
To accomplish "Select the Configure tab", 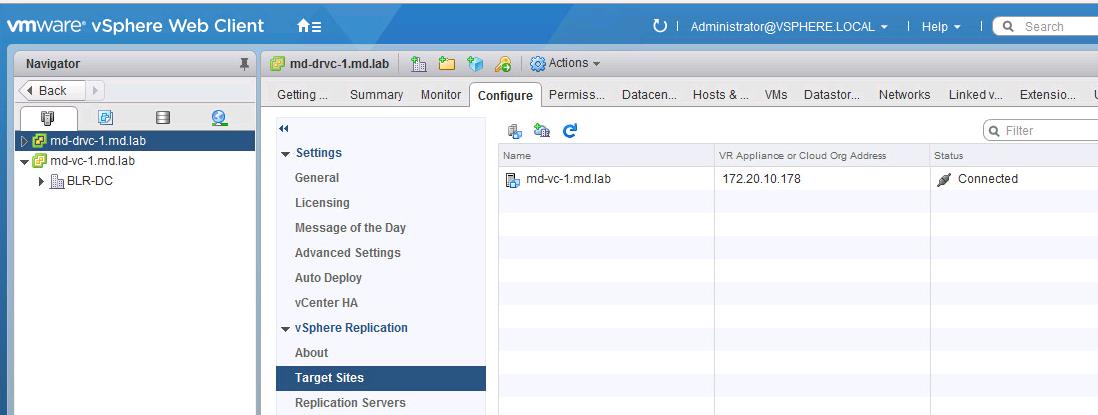I will click(x=505, y=95).
